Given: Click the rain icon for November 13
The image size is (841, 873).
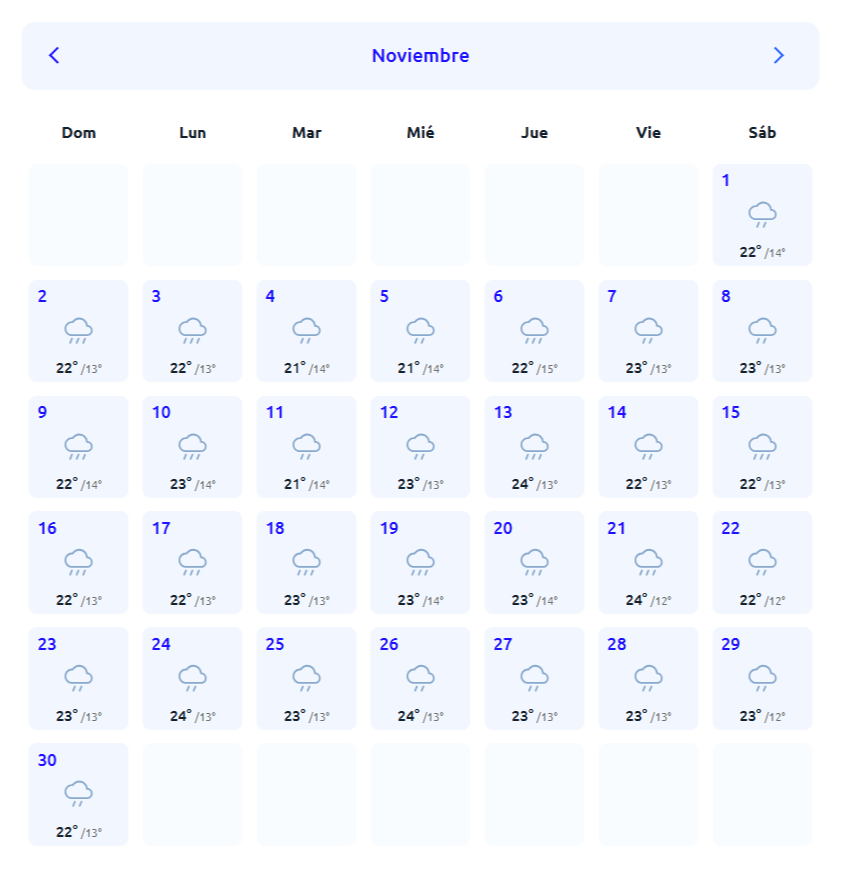Looking at the screenshot, I should click(x=534, y=446).
